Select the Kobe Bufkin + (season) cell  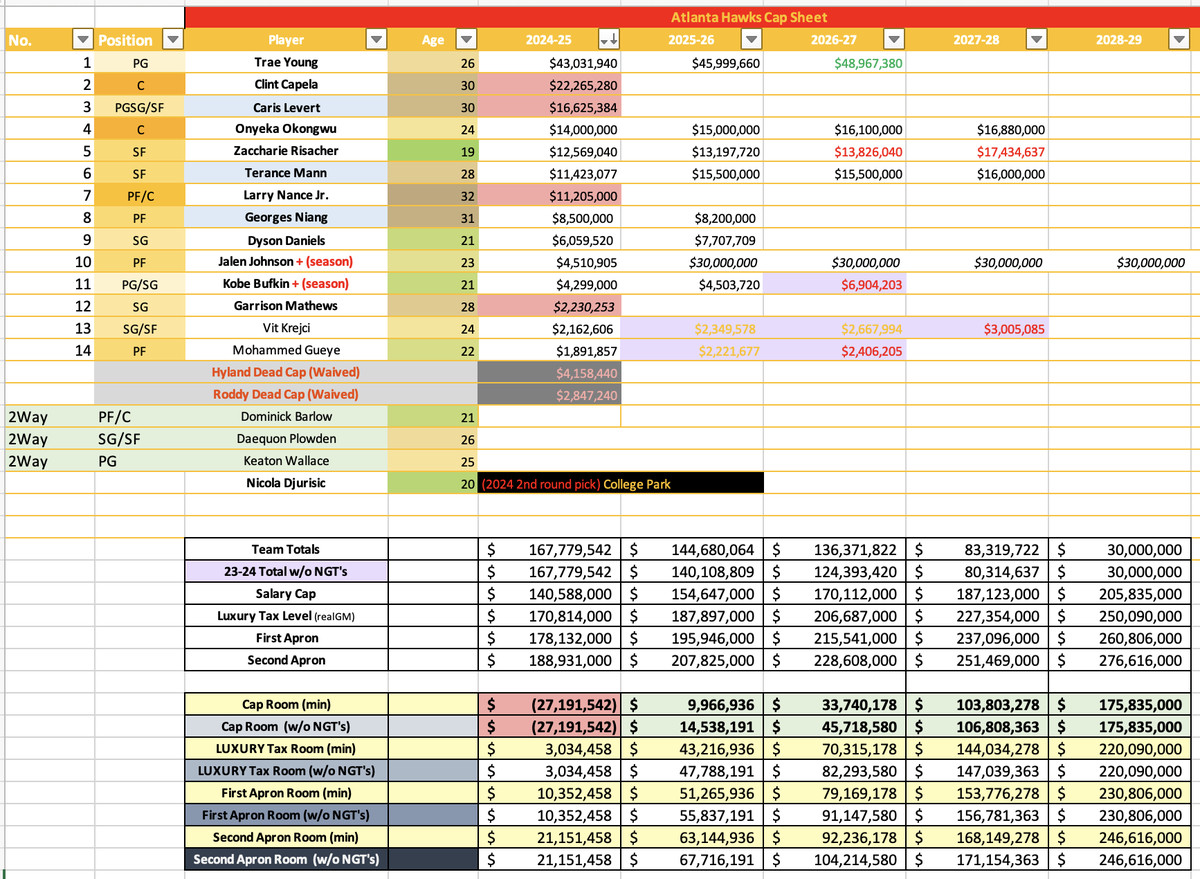pos(286,284)
